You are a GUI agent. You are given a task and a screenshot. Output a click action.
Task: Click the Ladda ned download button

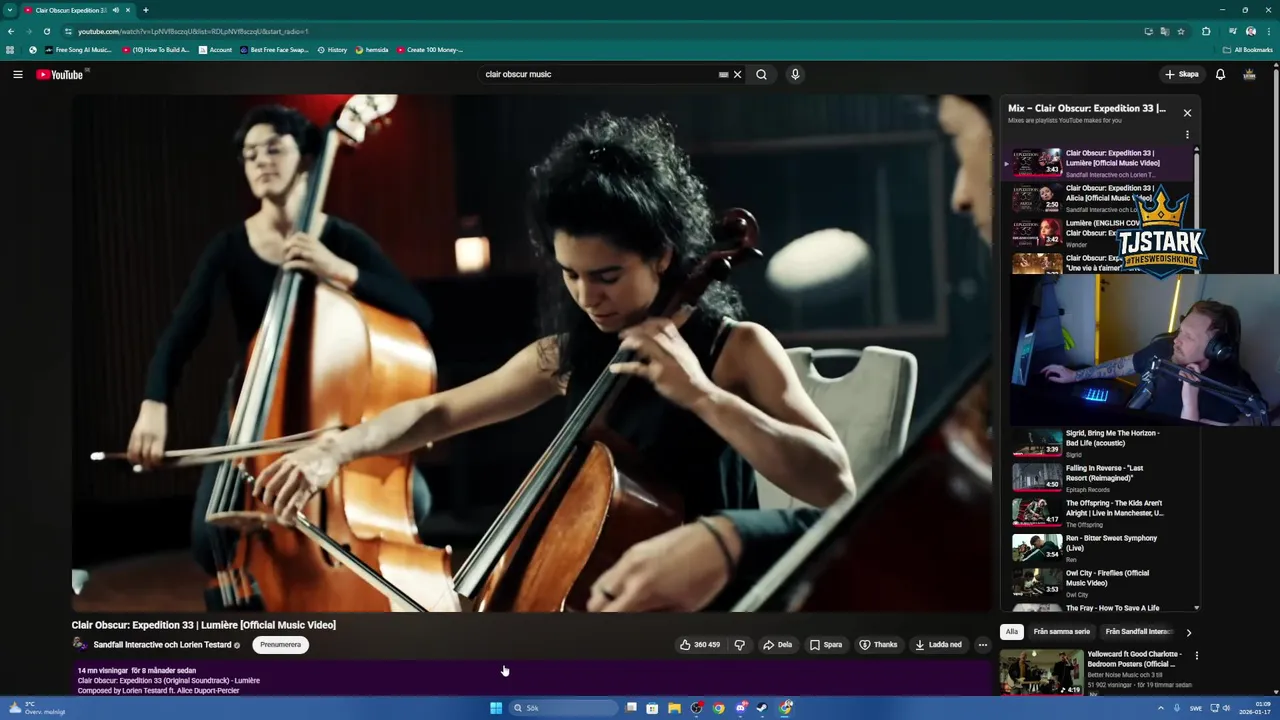pos(938,645)
